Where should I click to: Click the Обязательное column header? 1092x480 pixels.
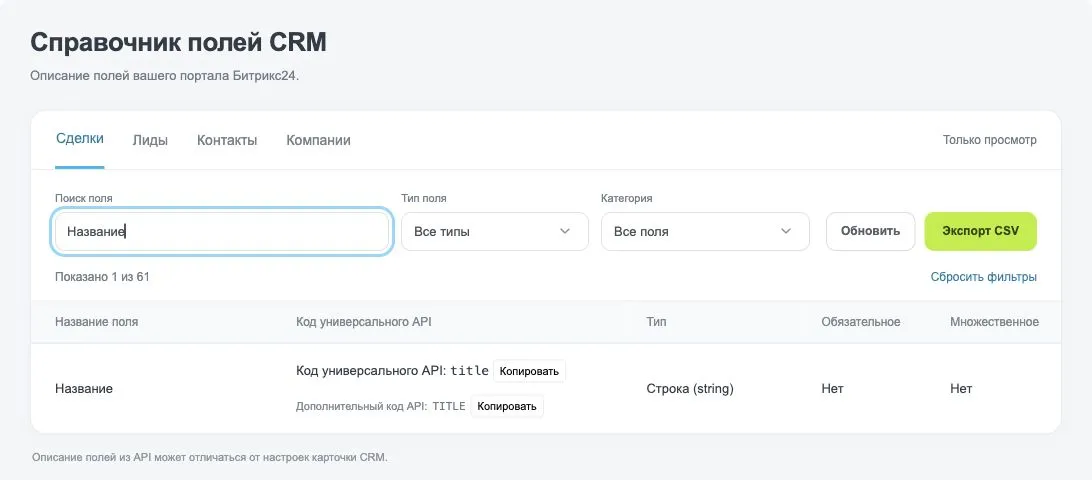(x=861, y=322)
